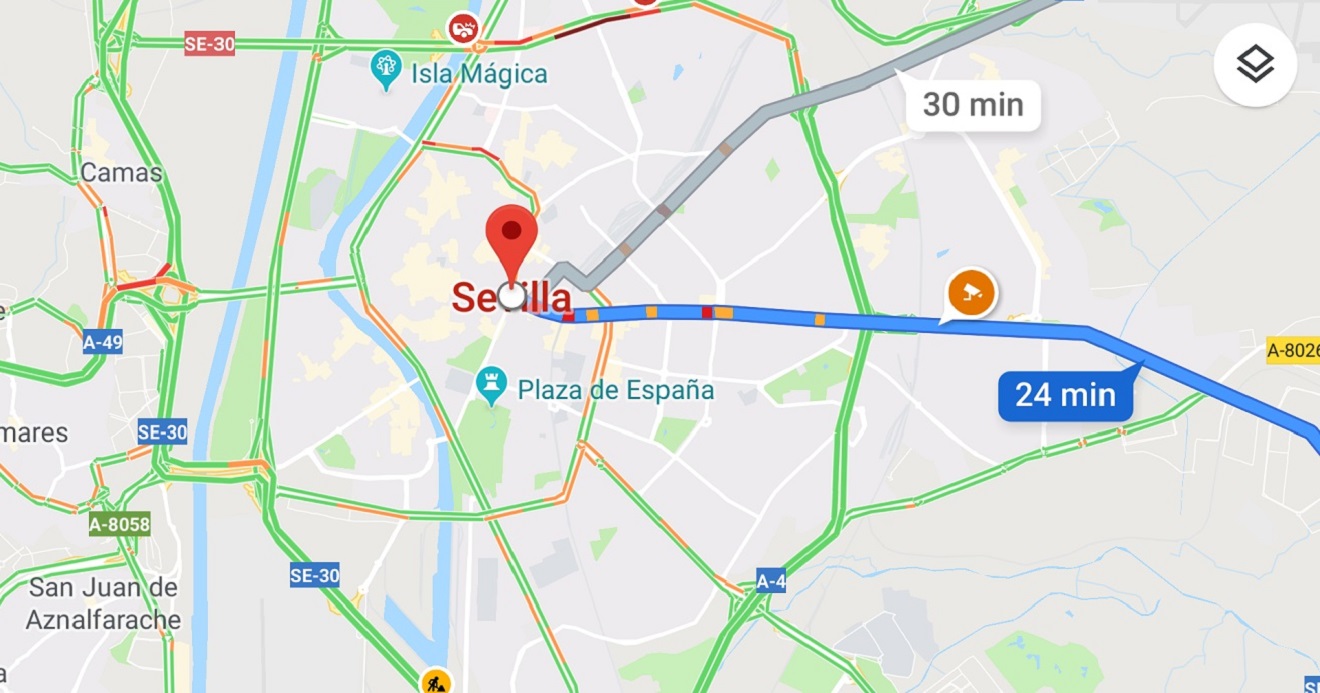Tap the Camas town label

pos(121,172)
